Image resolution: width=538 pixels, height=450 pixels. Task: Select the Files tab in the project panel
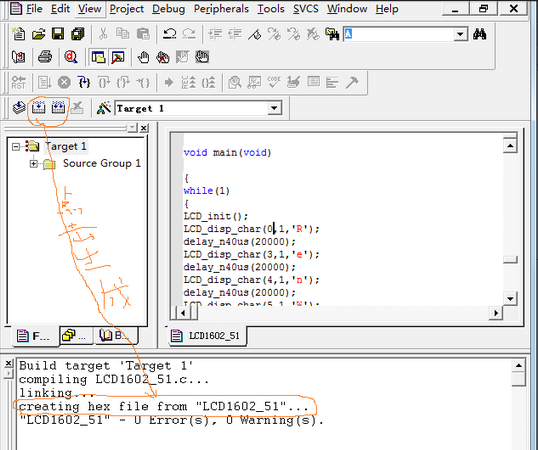33,335
